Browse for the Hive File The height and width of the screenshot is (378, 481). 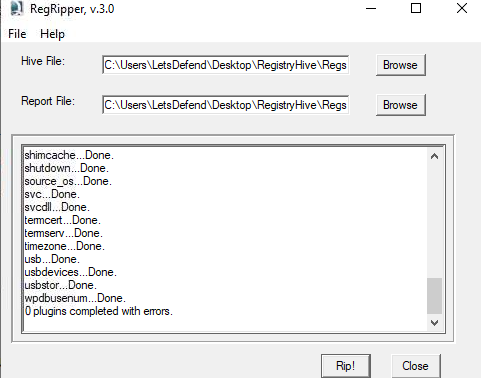click(x=401, y=65)
